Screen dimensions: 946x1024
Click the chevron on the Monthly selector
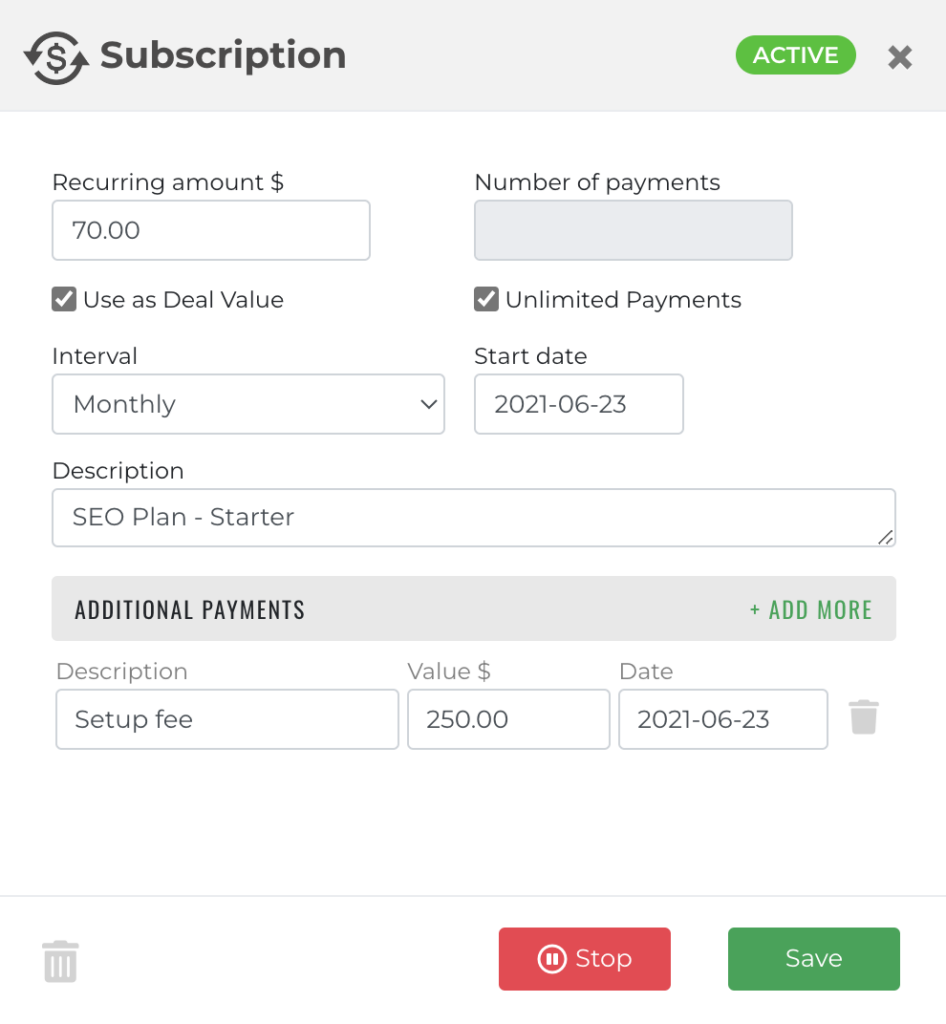tap(428, 404)
